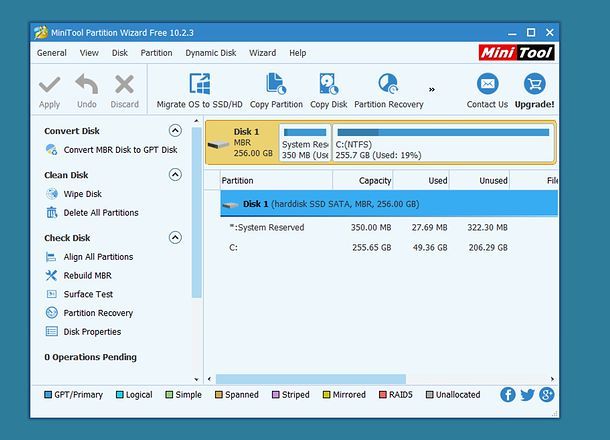Maximize the Partition Wizard window

click(531, 33)
